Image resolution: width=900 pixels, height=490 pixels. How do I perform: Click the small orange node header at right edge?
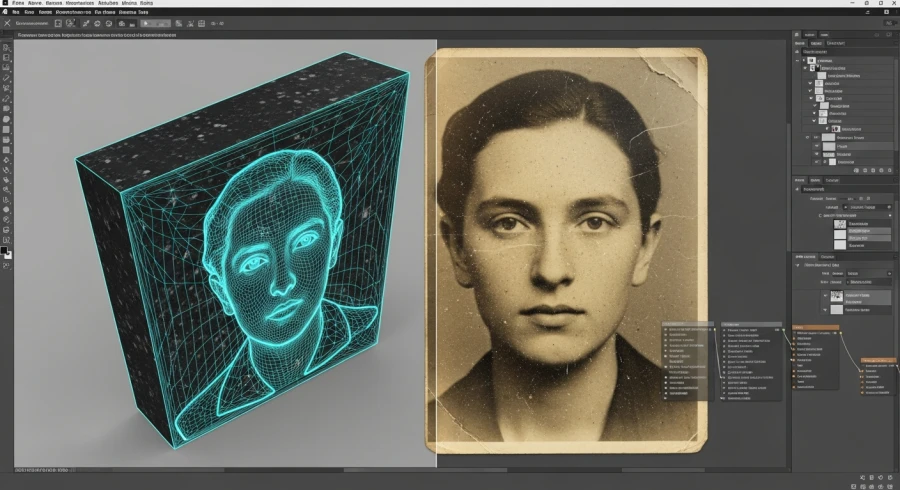(878, 360)
